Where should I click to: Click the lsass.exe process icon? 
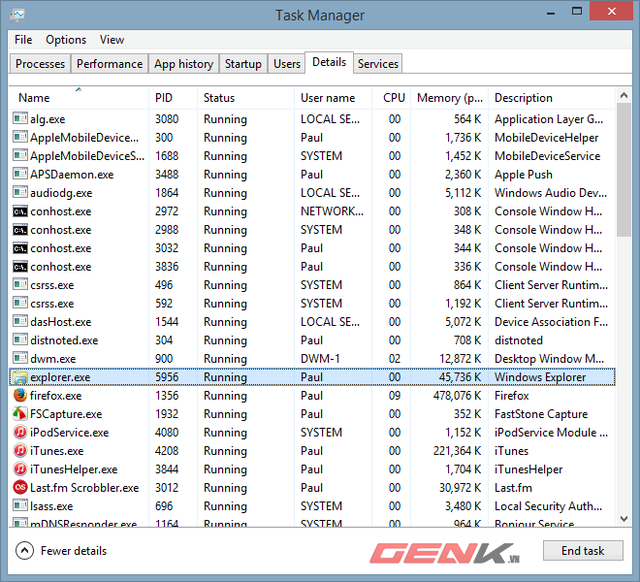tap(20, 506)
